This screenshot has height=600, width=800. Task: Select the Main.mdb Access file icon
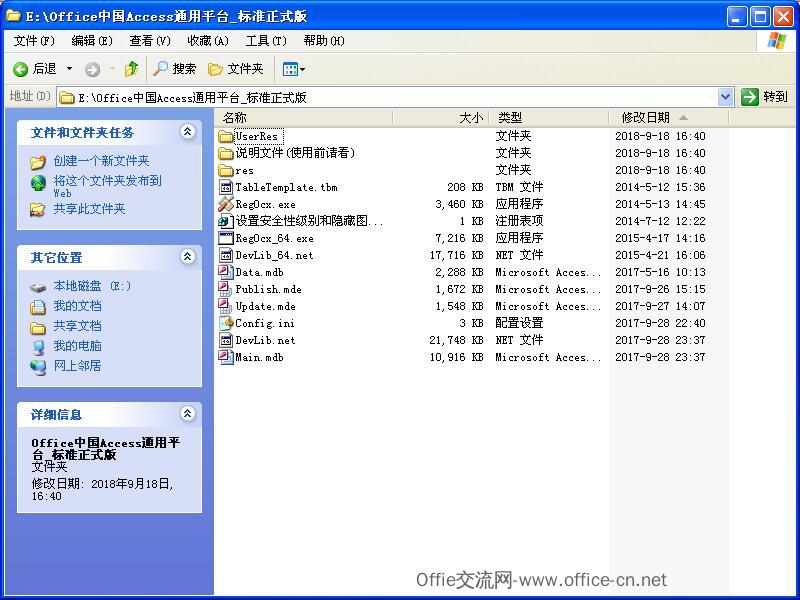[226, 357]
